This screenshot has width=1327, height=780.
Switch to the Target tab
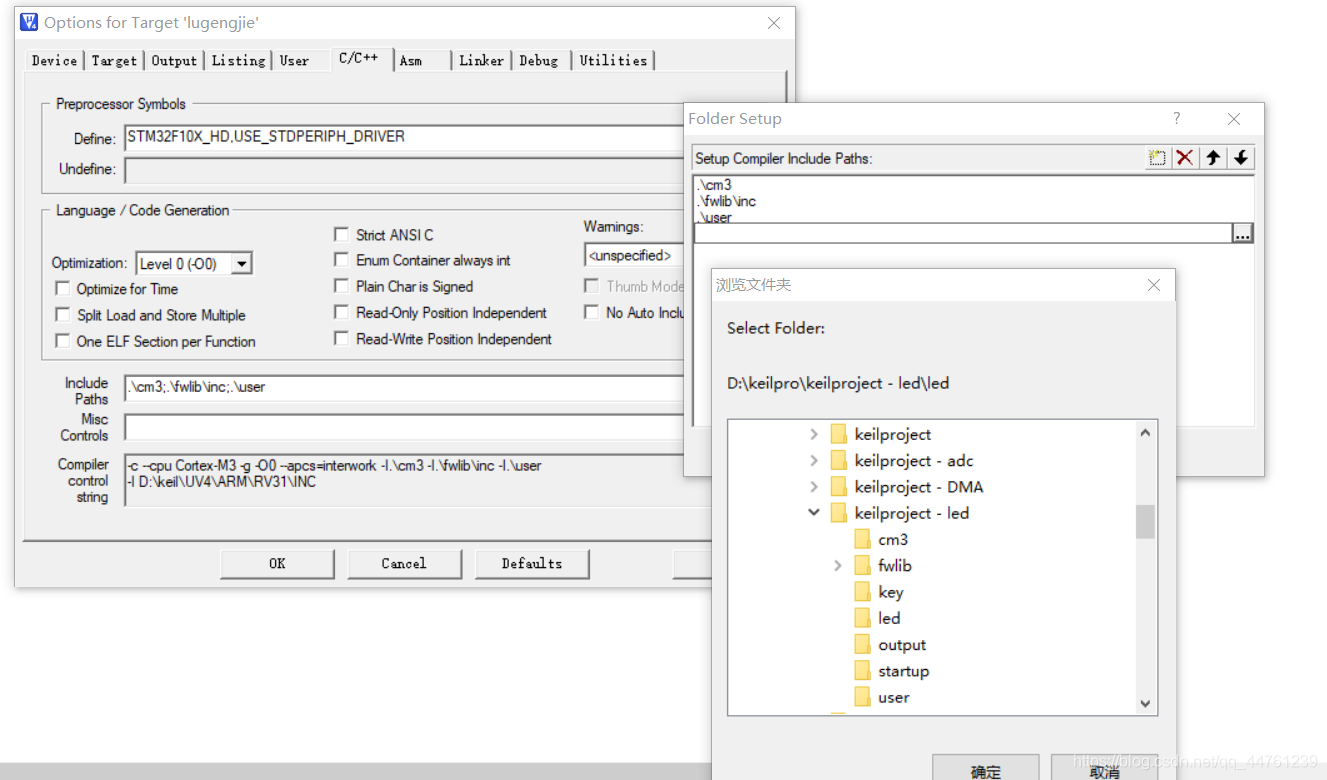(x=114, y=61)
